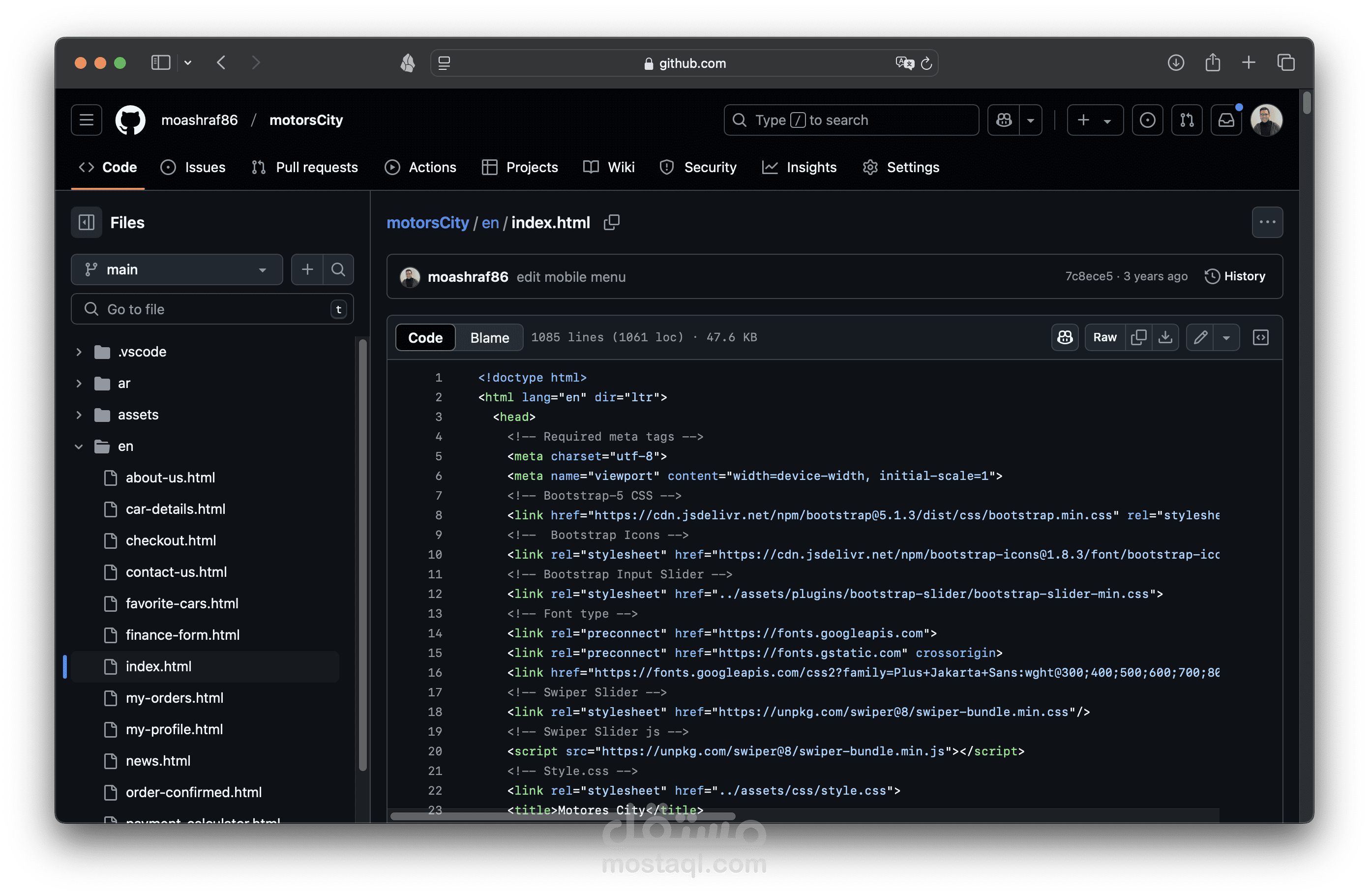Screen dimensions: 1369x896
Task: Show the Safari sidebar
Action: pos(160,62)
